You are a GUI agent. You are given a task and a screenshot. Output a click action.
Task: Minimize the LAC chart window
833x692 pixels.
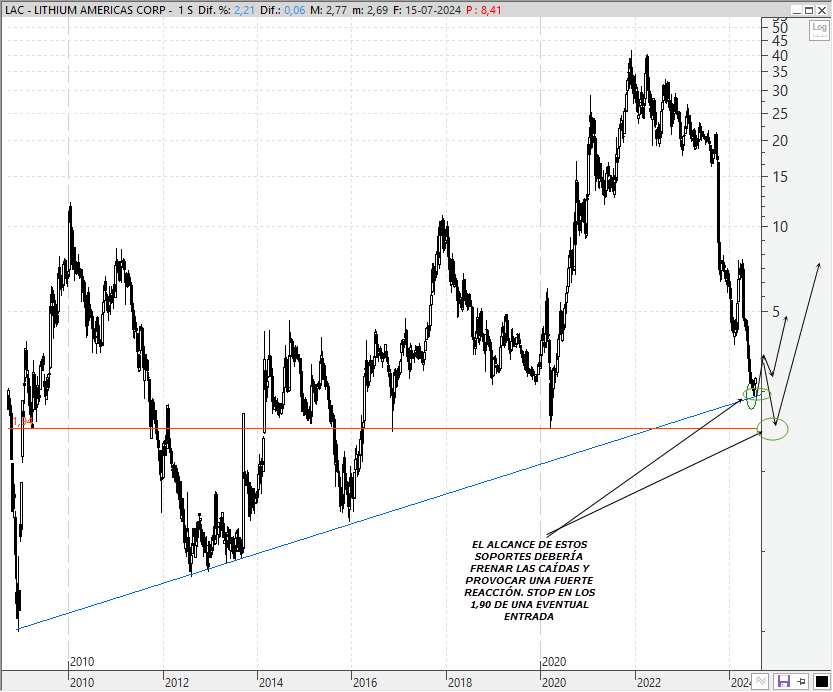(796, 10)
